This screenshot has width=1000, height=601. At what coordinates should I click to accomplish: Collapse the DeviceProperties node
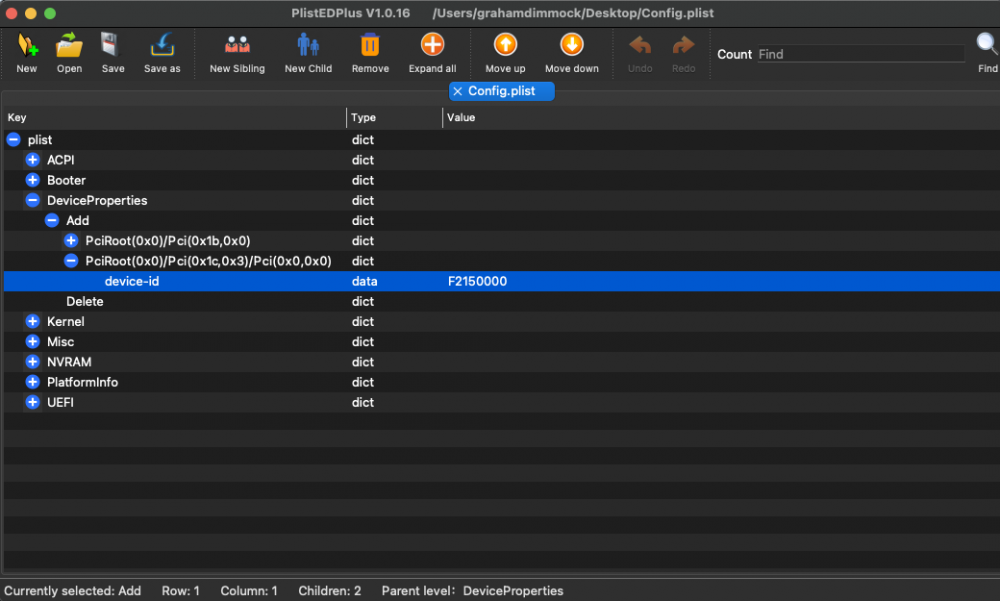33,200
